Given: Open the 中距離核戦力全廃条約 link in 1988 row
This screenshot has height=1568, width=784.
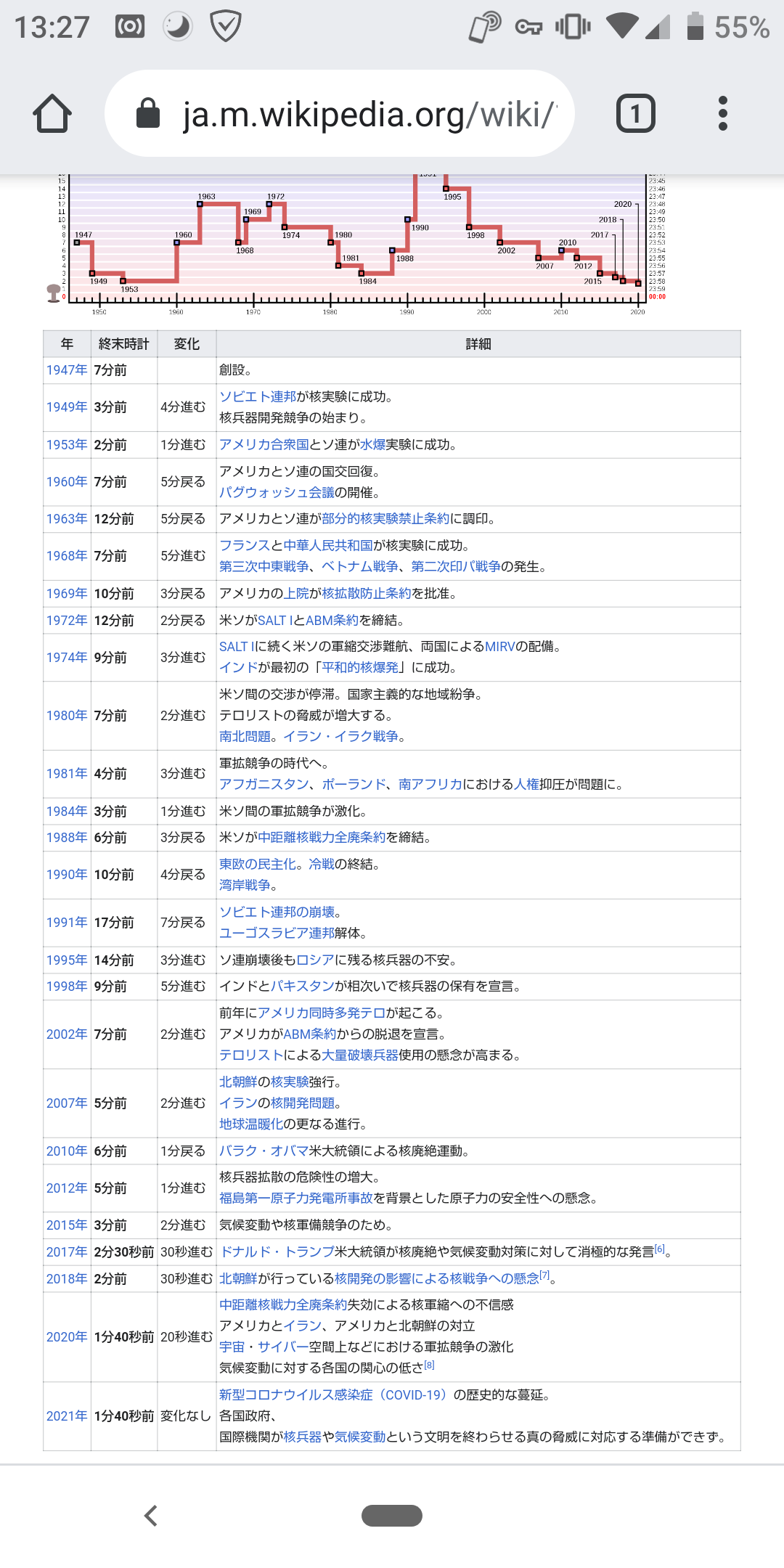Looking at the screenshot, I should (x=322, y=837).
